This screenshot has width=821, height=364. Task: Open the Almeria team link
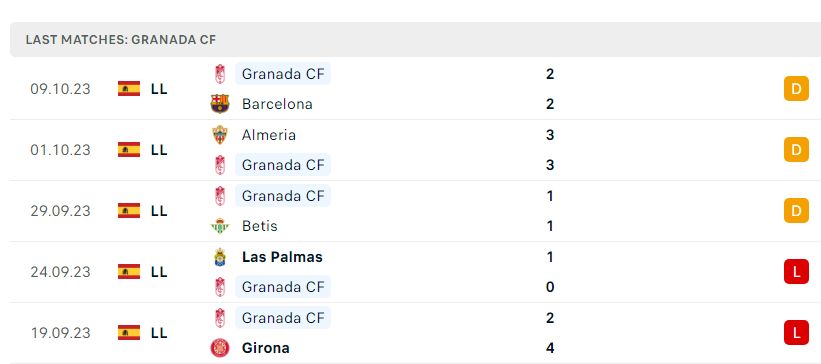point(269,135)
